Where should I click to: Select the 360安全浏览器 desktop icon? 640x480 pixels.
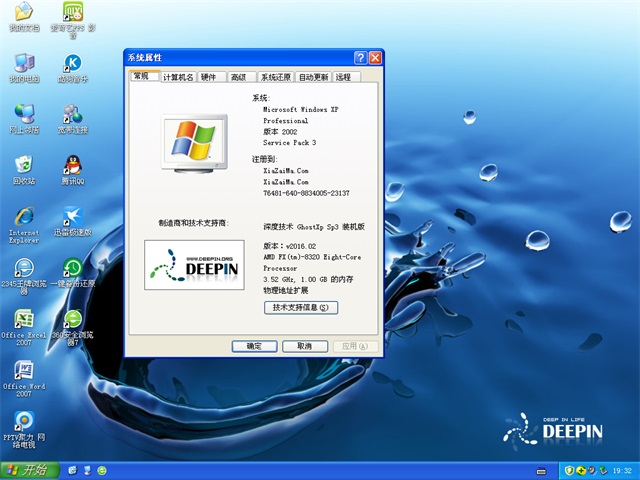(x=72, y=322)
